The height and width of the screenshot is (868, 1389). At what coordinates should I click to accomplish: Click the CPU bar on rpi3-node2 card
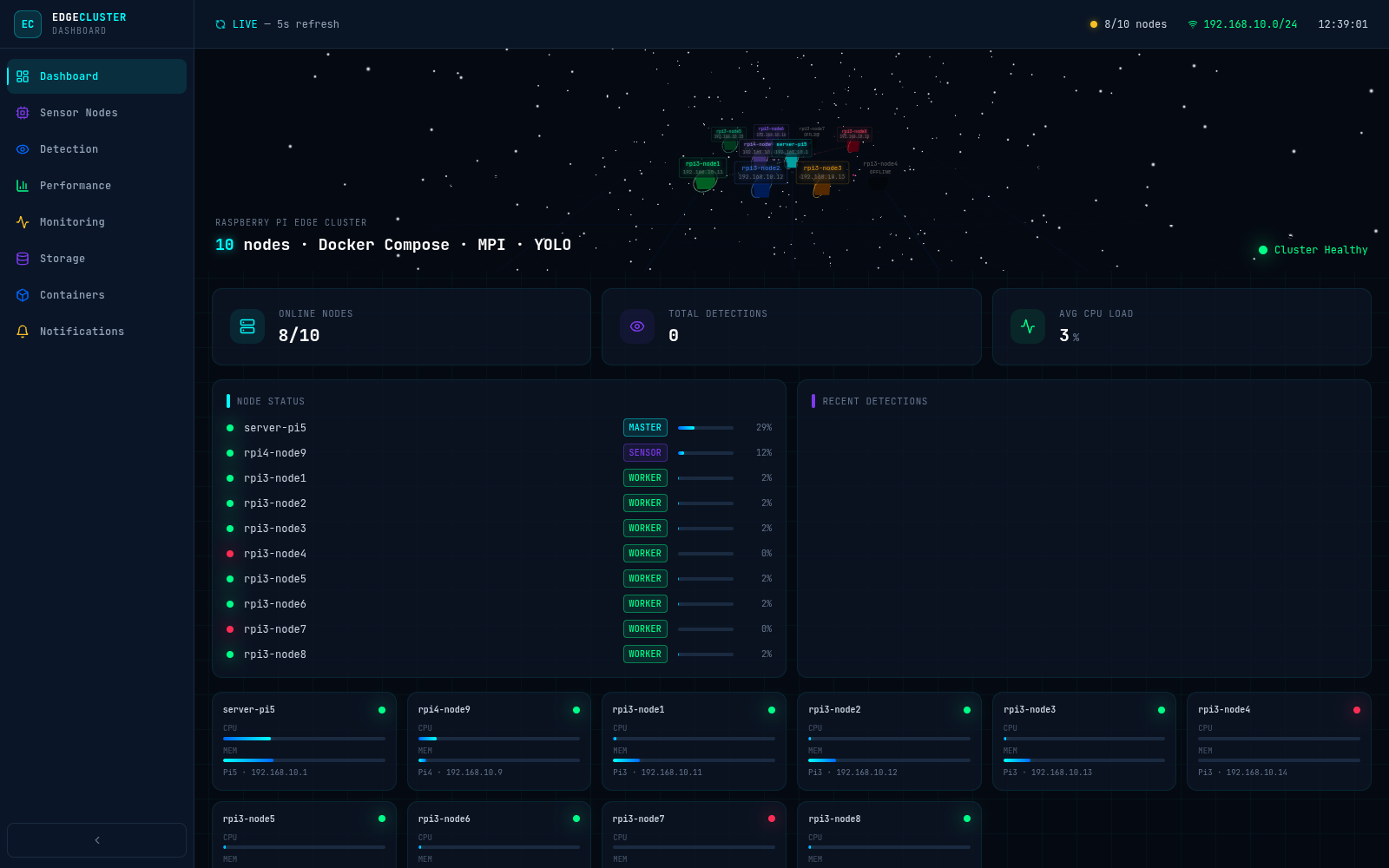[889, 739]
